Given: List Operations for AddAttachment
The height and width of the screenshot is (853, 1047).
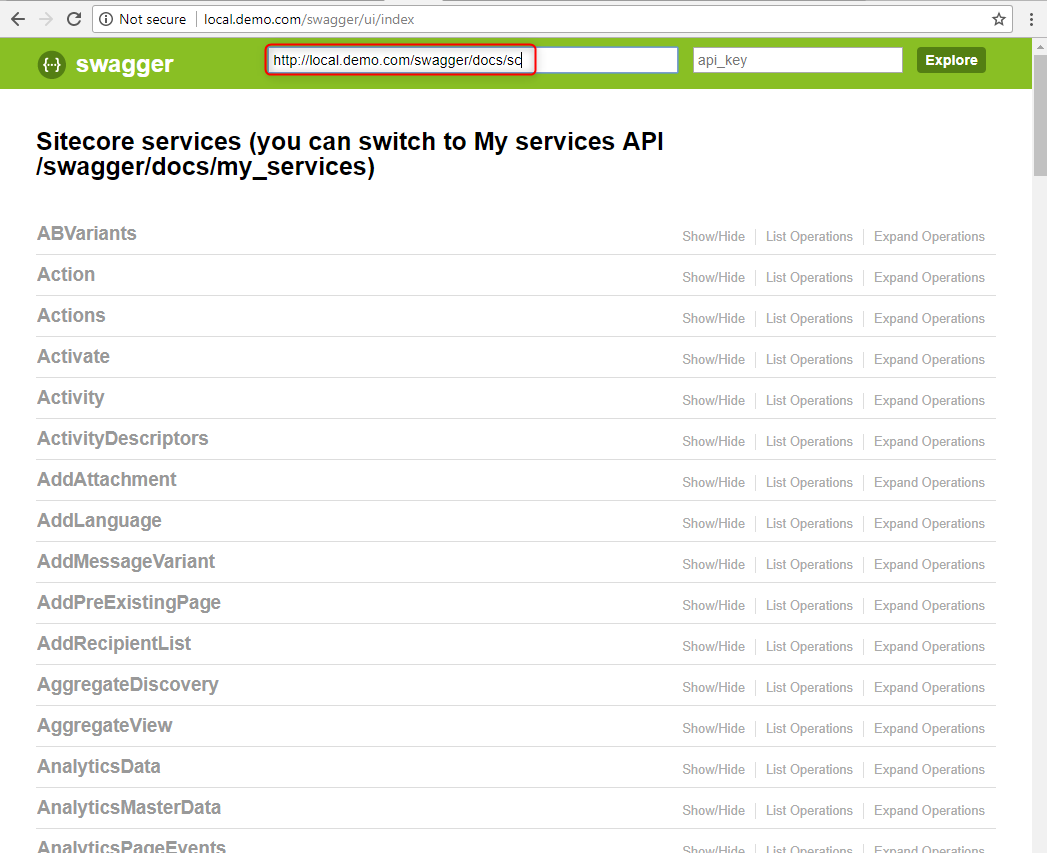Looking at the screenshot, I should click(x=809, y=482).
